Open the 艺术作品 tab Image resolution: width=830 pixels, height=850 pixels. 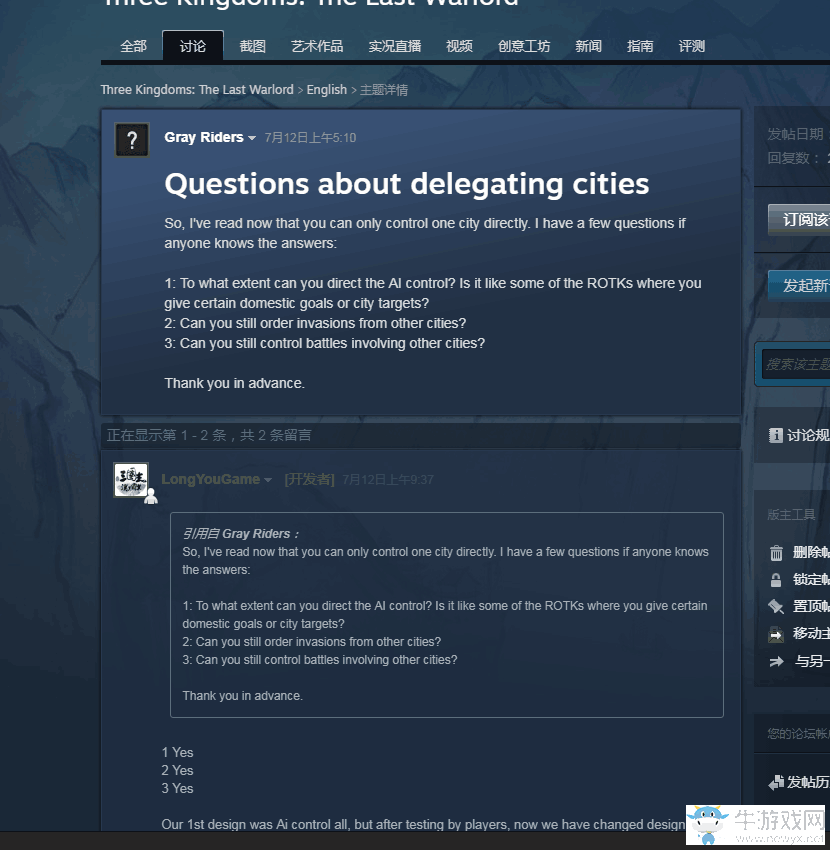coord(317,46)
